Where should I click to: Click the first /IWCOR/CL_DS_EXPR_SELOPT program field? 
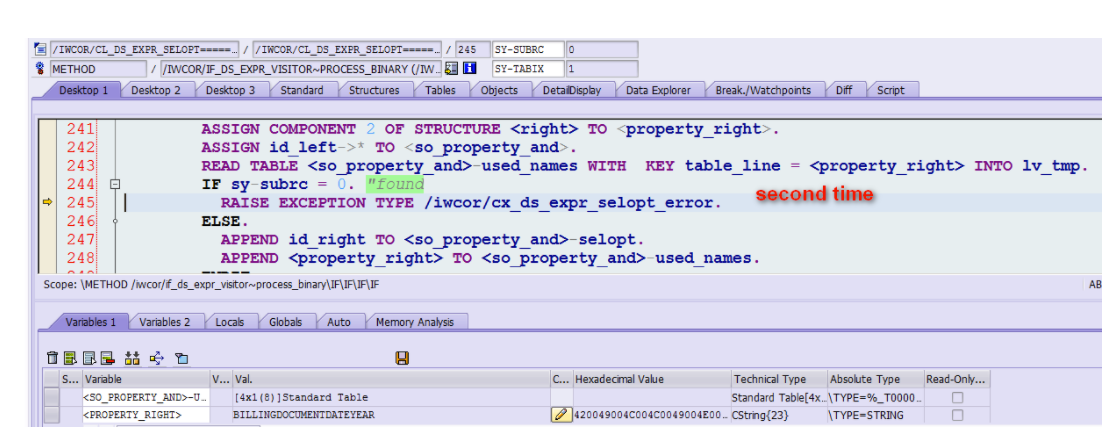click(145, 50)
